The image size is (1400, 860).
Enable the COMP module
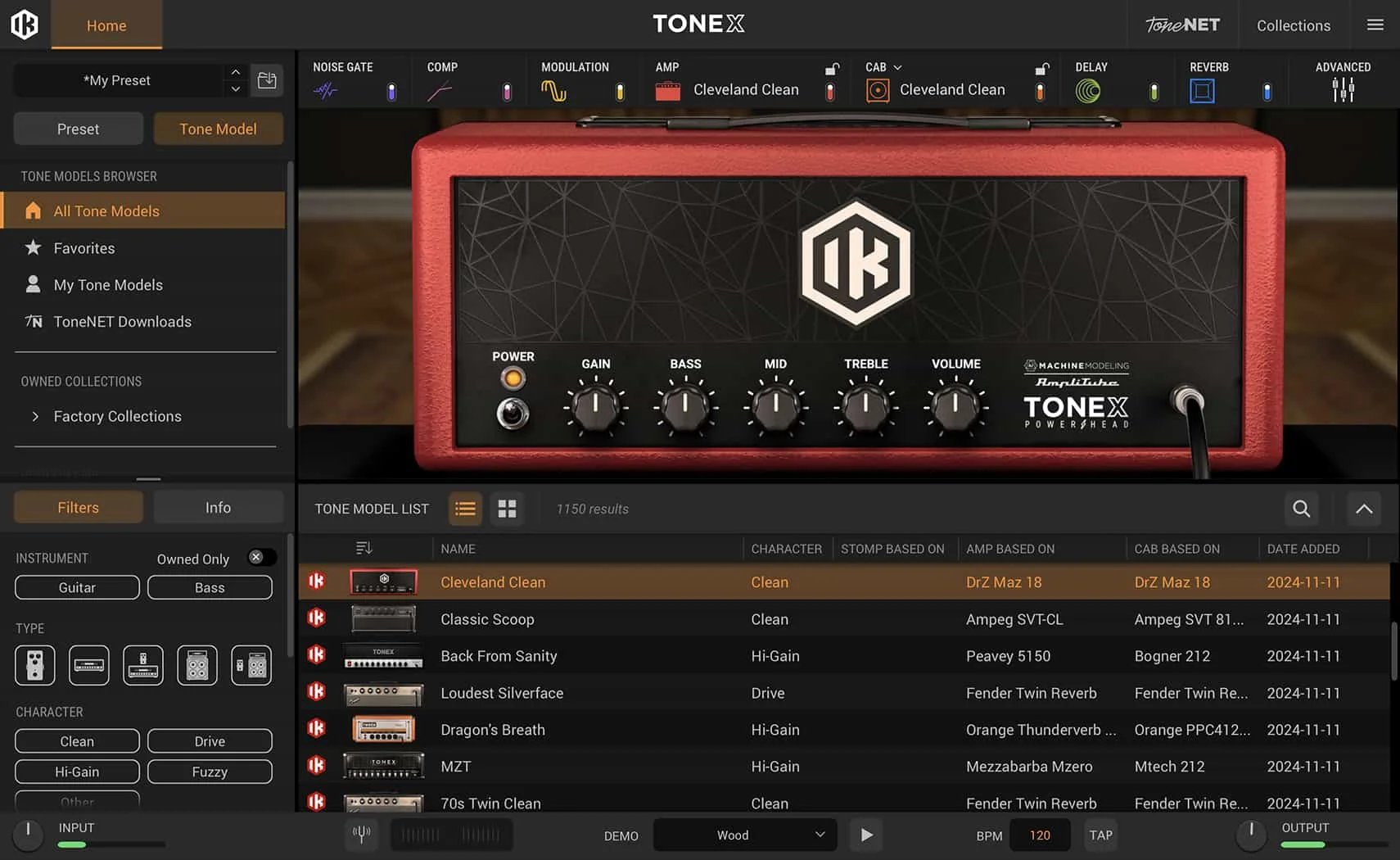point(507,92)
